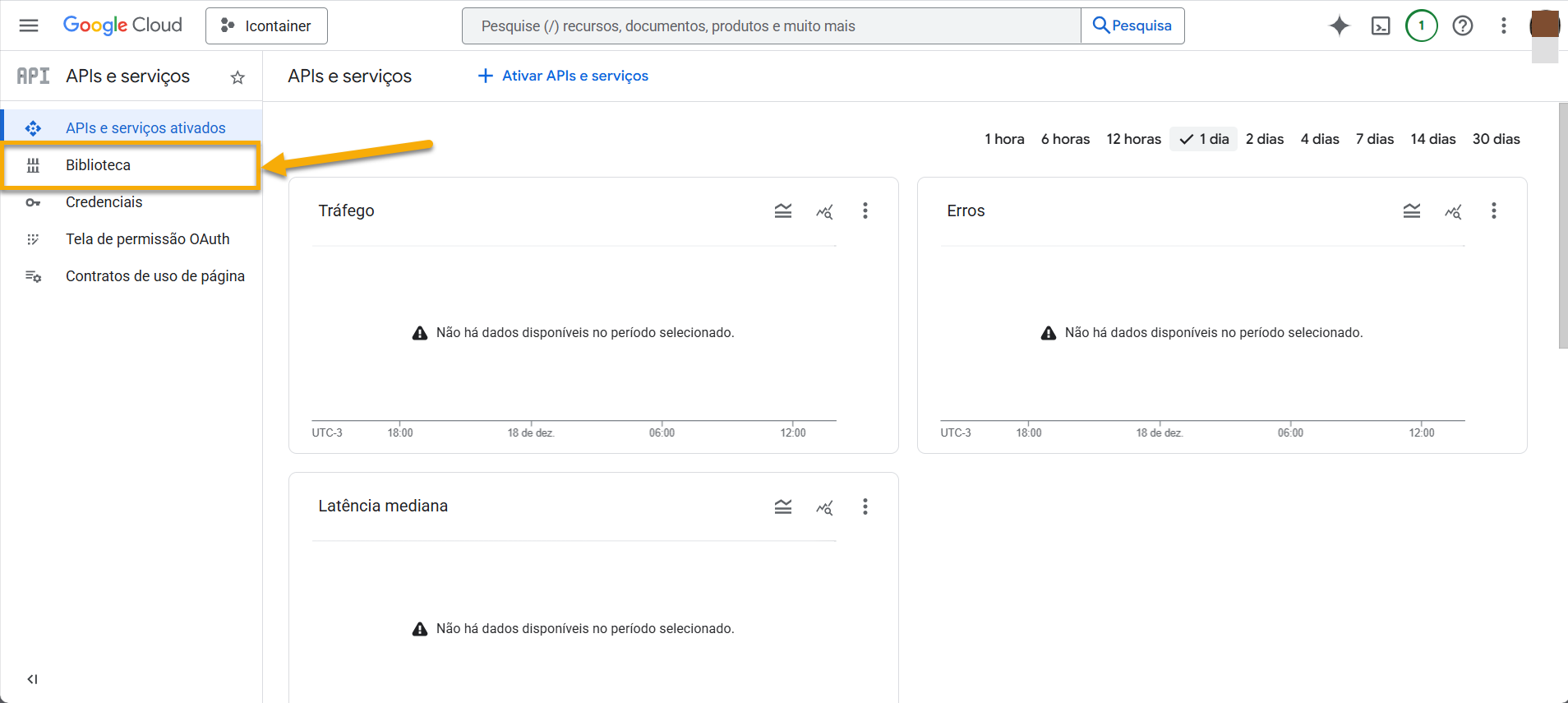Image resolution: width=1568 pixels, height=703 pixels.
Task: Open the top bar three-dot settings menu
Action: [x=1504, y=25]
